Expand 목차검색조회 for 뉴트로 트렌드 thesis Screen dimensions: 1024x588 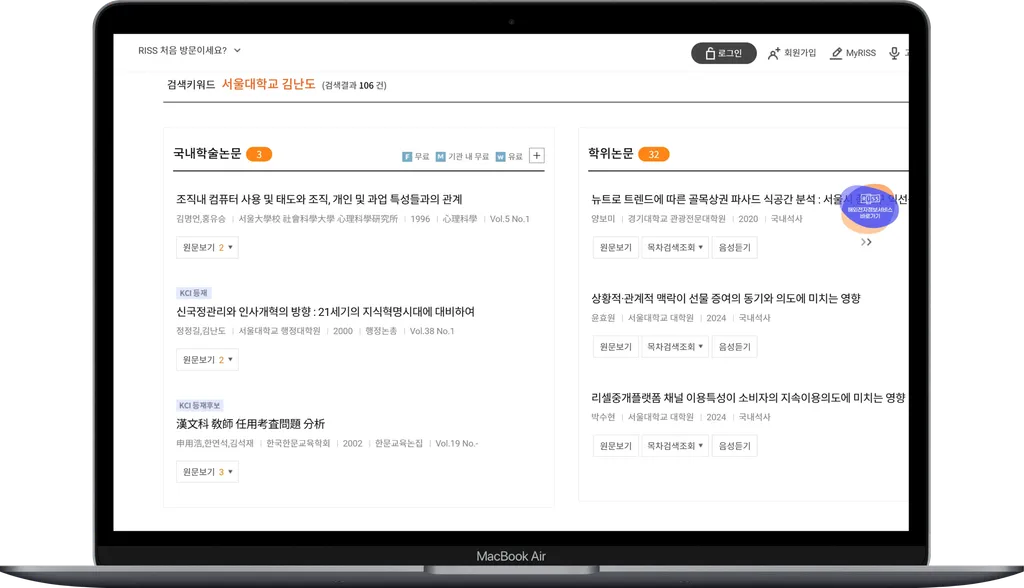pyautogui.click(x=675, y=248)
